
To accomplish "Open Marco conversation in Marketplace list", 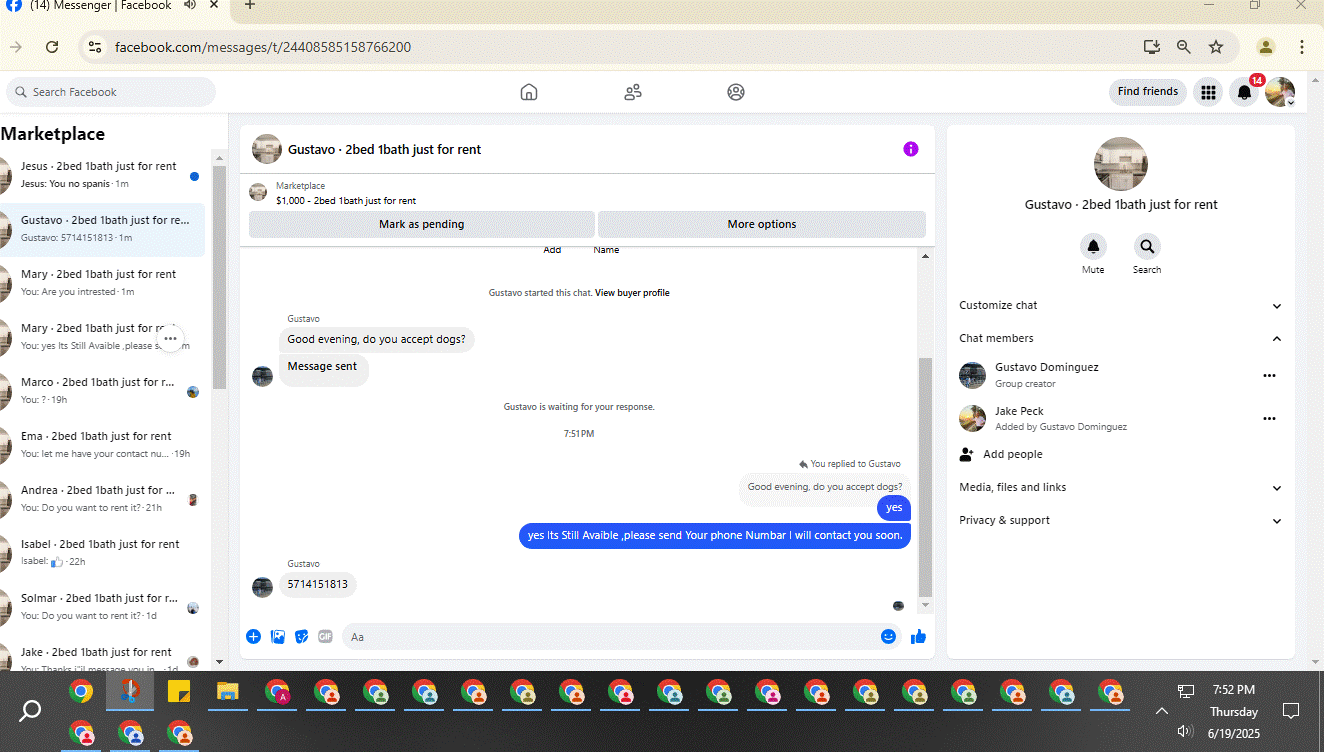I will click(x=103, y=391).
